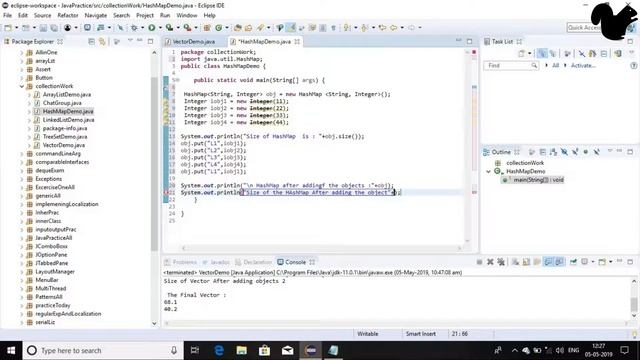Click the Quick Access box
The image size is (640, 360).
click(583, 28)
